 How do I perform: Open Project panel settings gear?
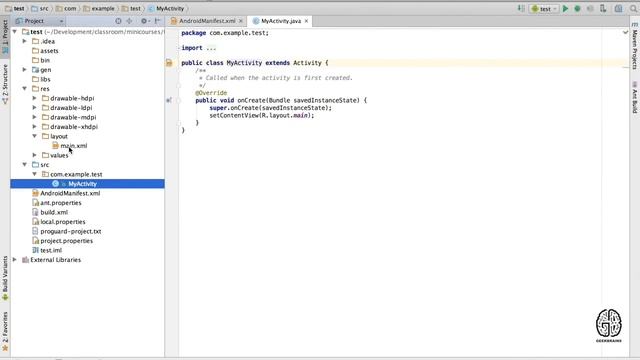point(144,21)
